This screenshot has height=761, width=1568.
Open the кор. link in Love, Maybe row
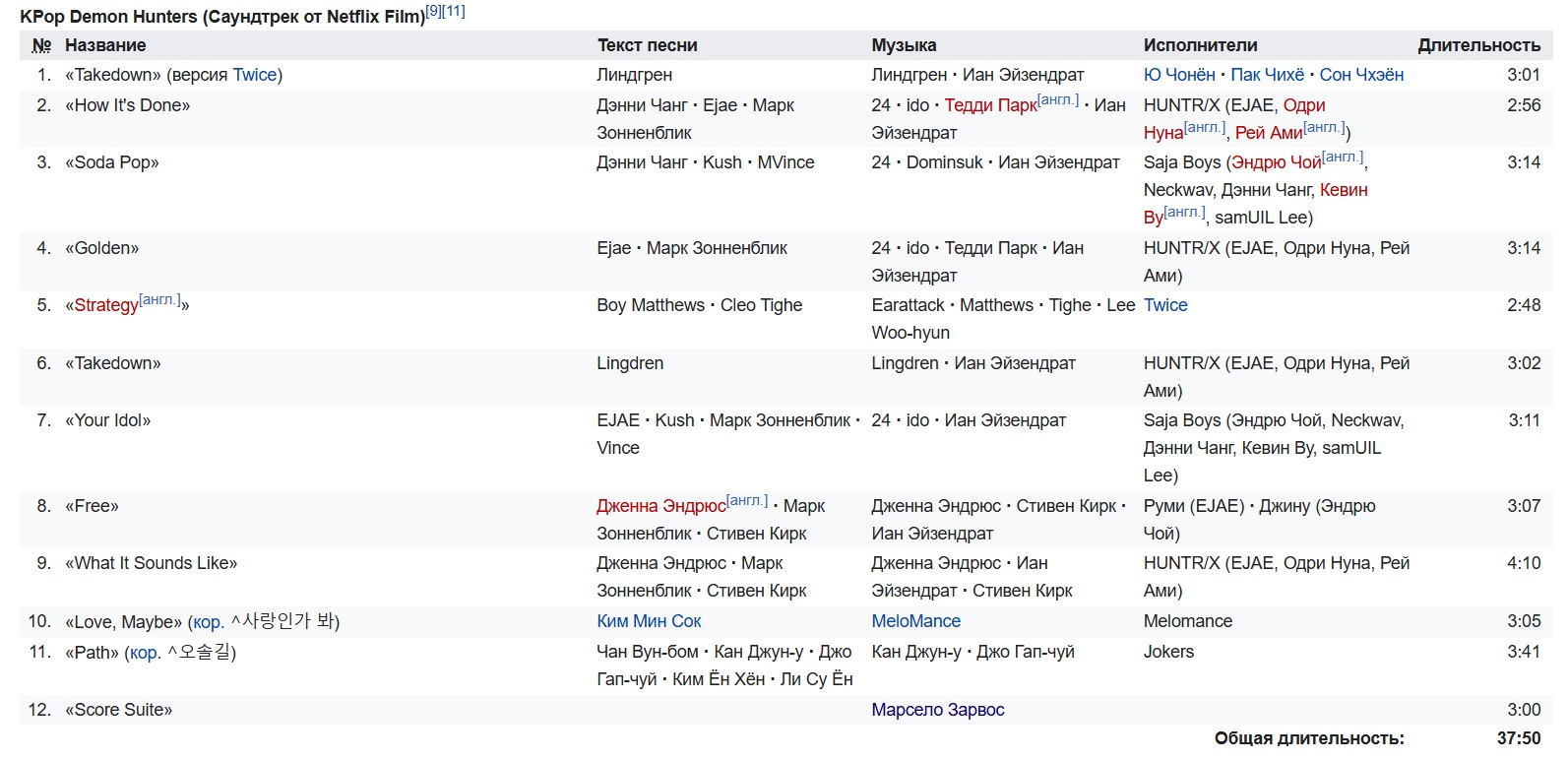209,622
